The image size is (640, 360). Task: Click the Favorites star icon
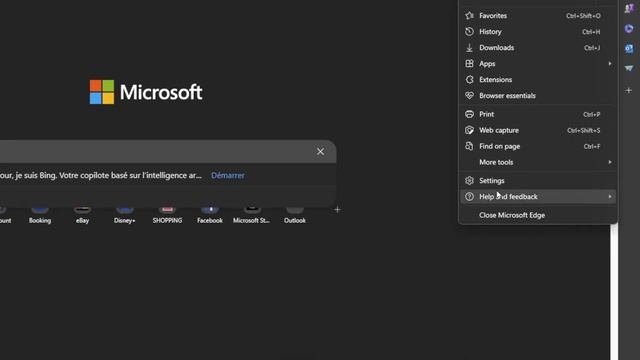coord(469,16)
